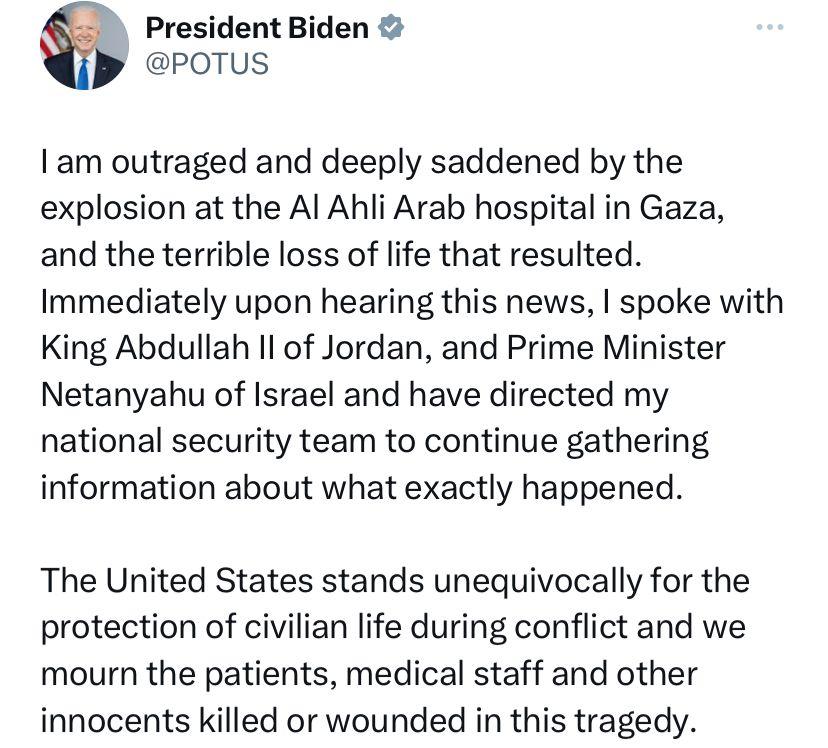
Task: Open the three-dot more options menu
Action: click(769, 27)
